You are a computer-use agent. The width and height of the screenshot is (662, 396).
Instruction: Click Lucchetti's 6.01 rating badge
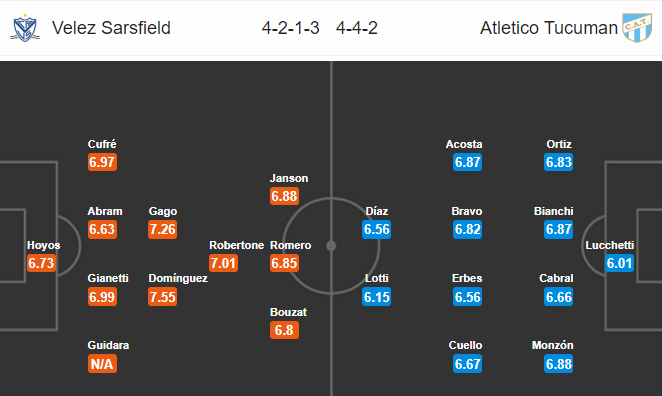click(619, 263)
